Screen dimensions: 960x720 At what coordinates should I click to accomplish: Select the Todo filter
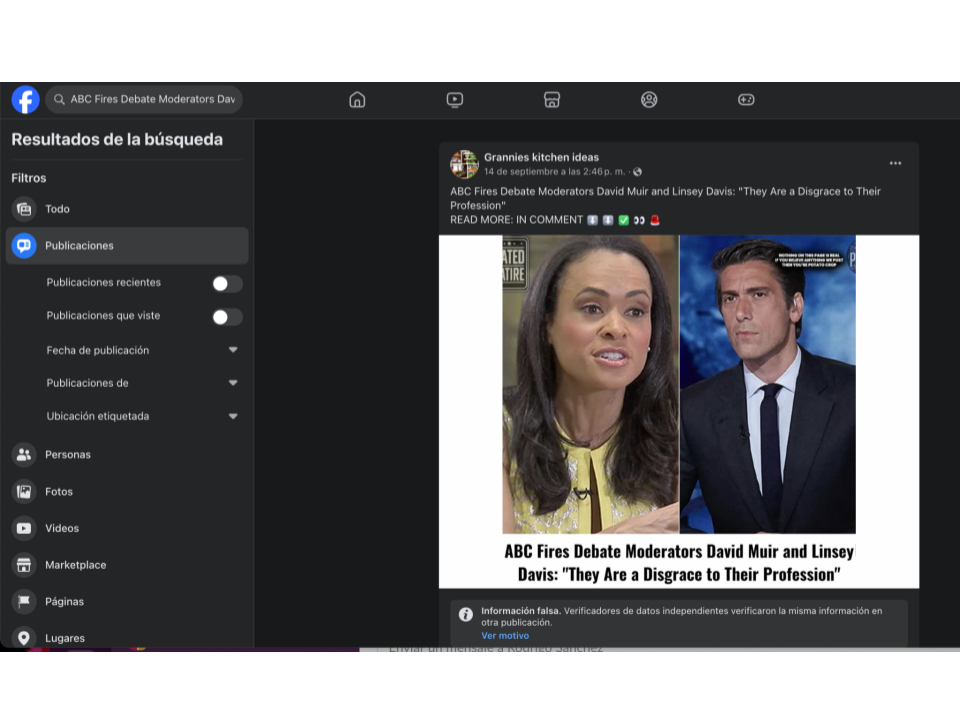tap(127, 209)
